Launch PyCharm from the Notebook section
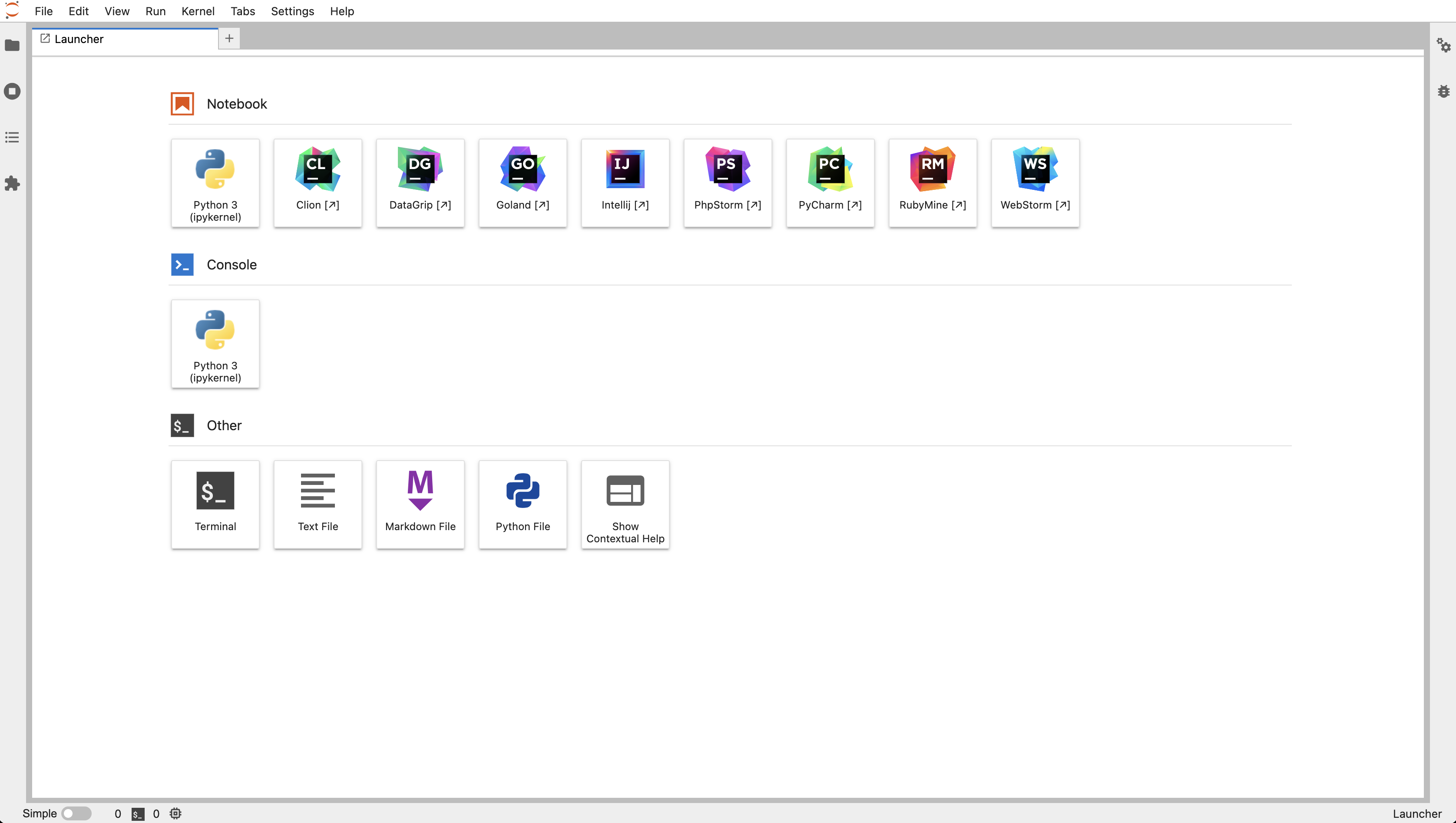1456x823 pixels. pyautogui.click(x=830, y=183)
